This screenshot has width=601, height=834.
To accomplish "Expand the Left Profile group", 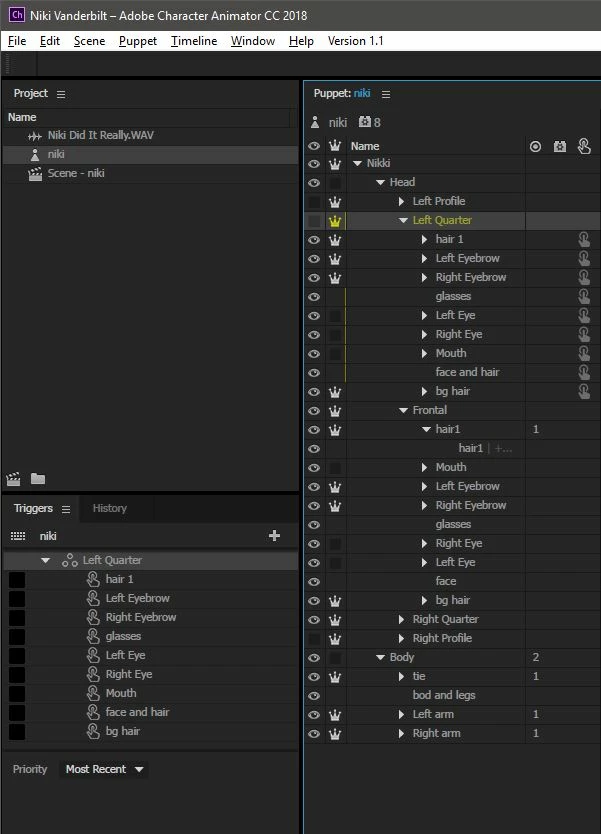I will coord(402,202).
